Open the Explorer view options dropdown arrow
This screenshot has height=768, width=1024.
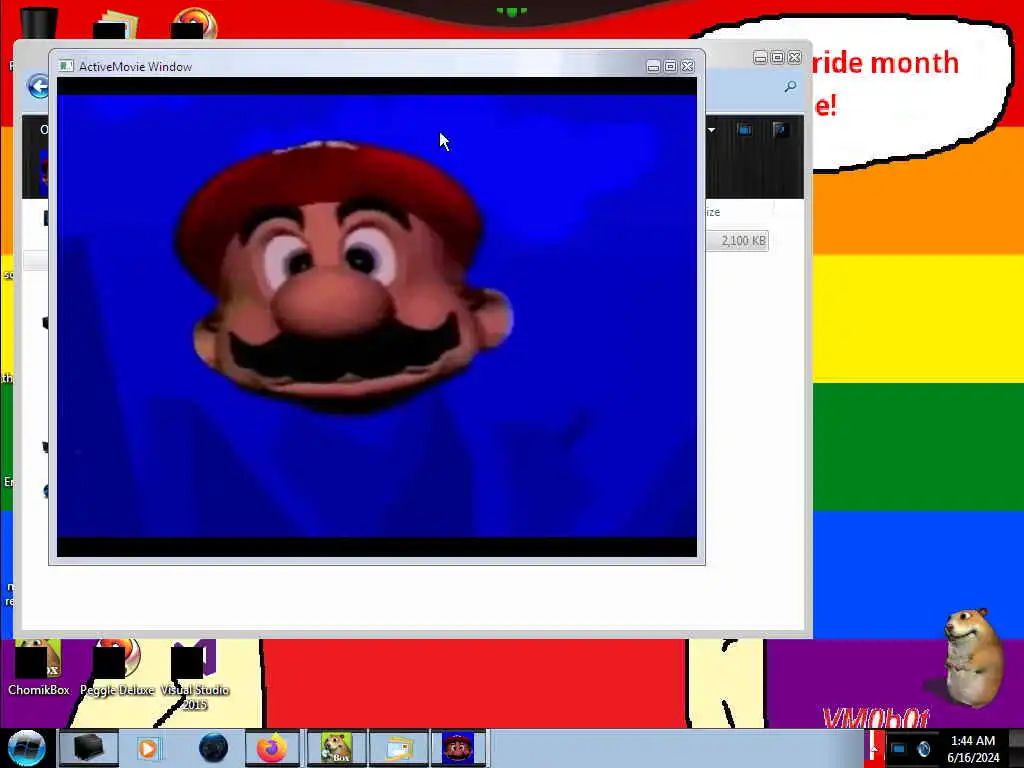(x=711, y=130)
